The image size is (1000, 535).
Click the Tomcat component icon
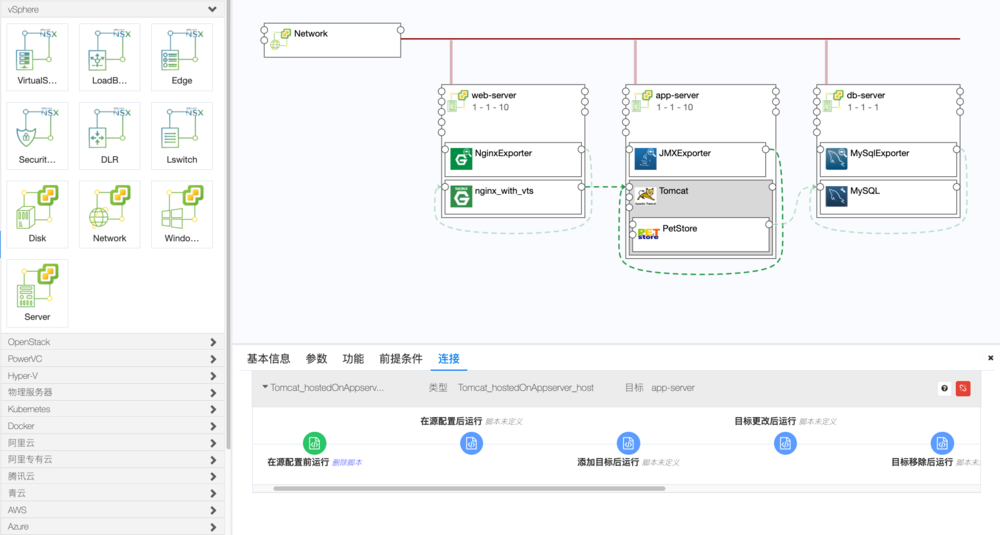645,196
